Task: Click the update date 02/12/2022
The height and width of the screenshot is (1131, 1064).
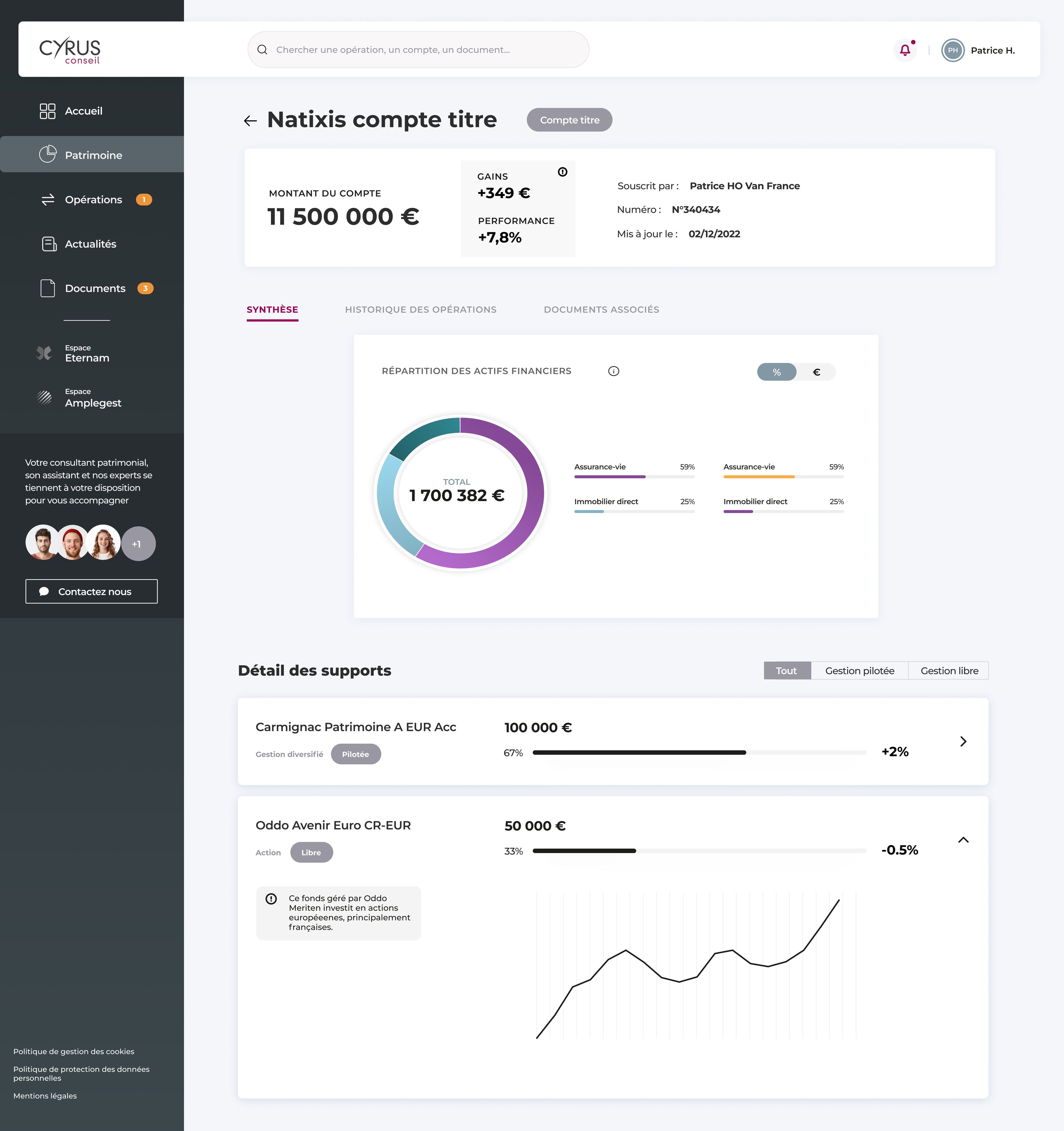Action: [714, 234]
